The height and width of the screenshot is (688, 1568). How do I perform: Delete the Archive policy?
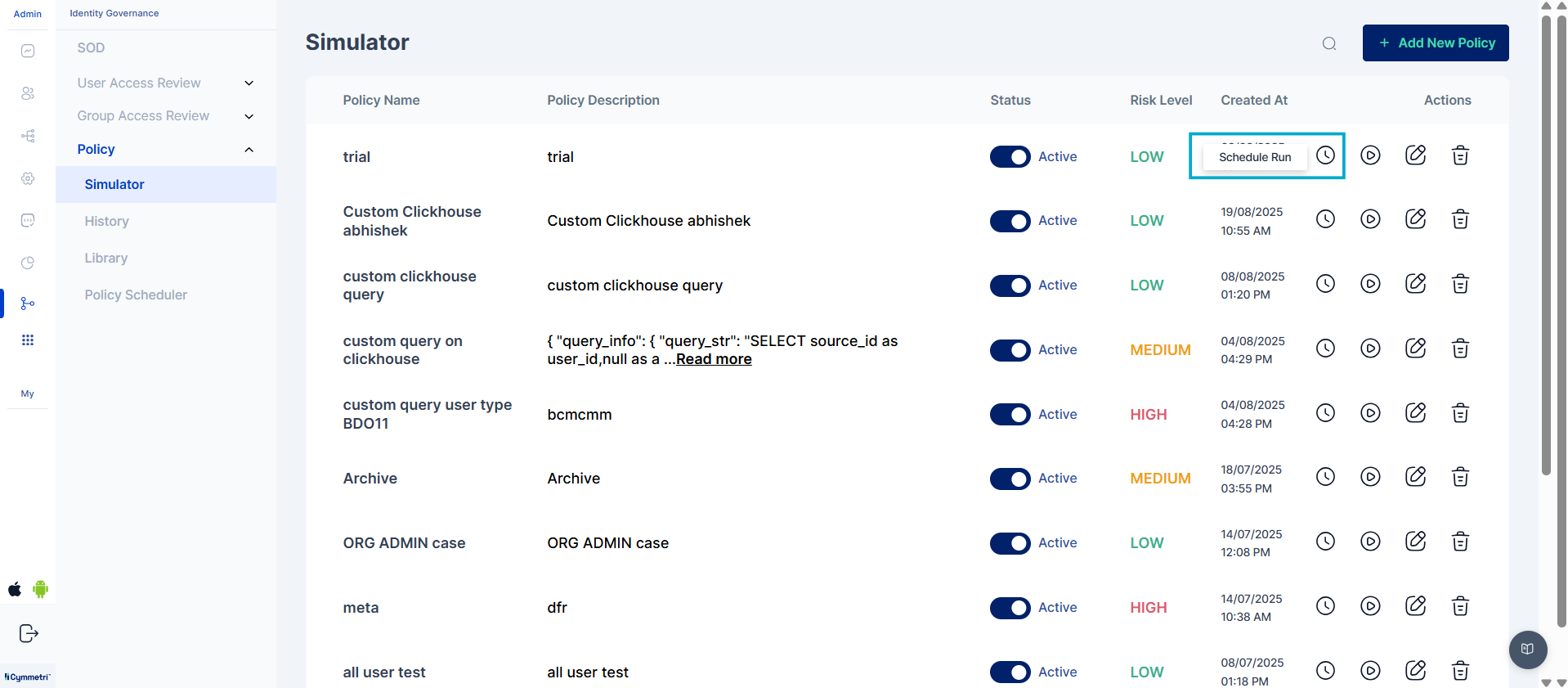click(x=1460, y=477)
